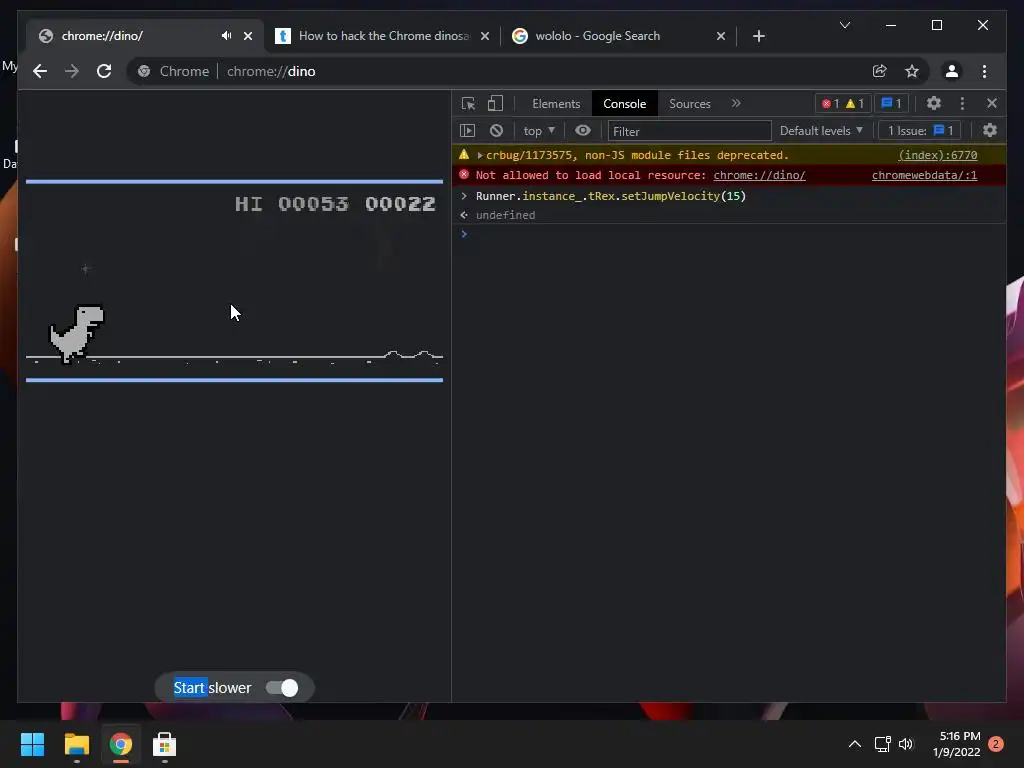Image resolution: width=1024 pixels, height=768 pixels.
Task: Click the address bar URL chrome://dino
Action: point(271,71)
